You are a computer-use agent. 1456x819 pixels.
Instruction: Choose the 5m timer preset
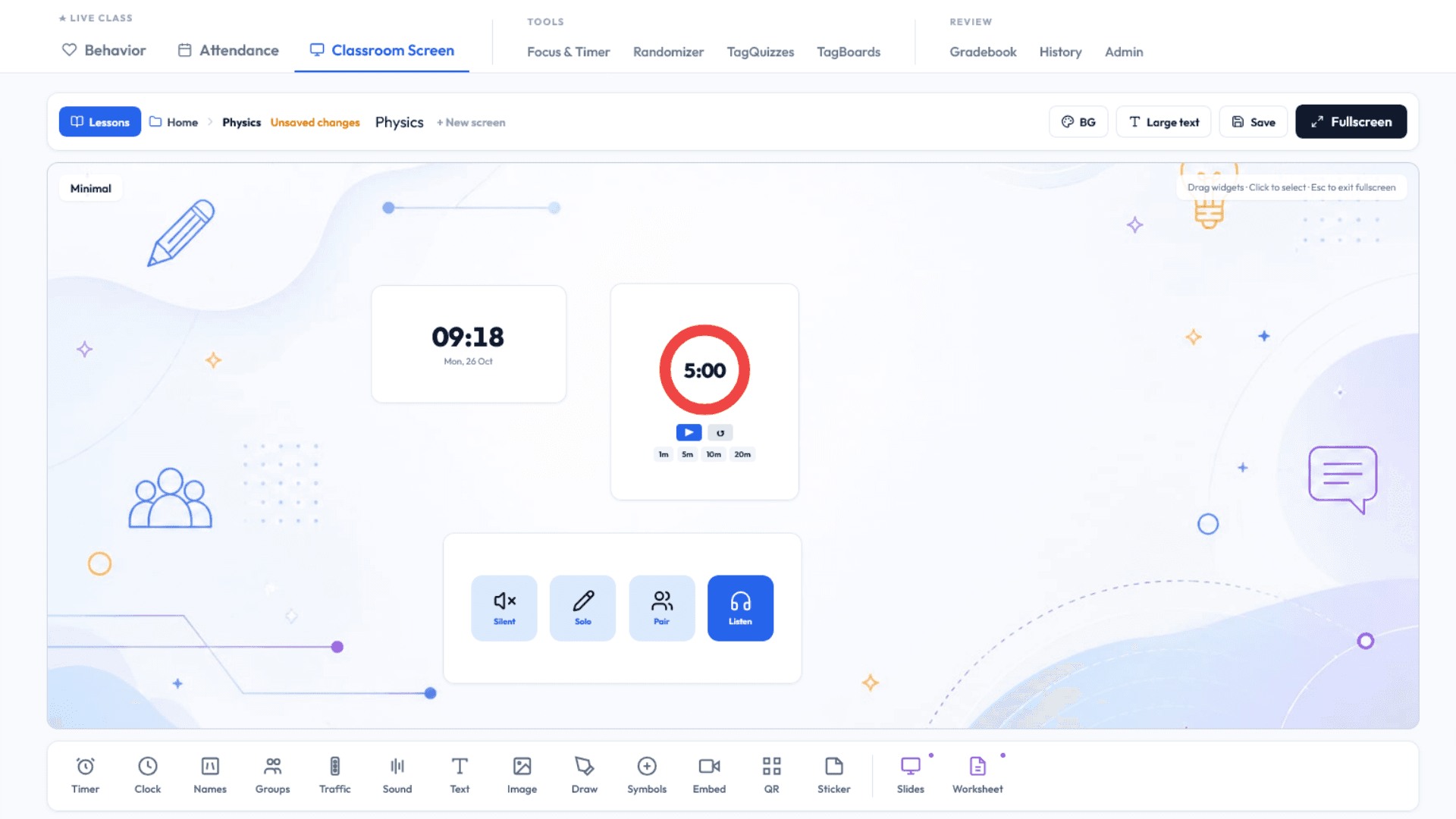tap(687, 454)
